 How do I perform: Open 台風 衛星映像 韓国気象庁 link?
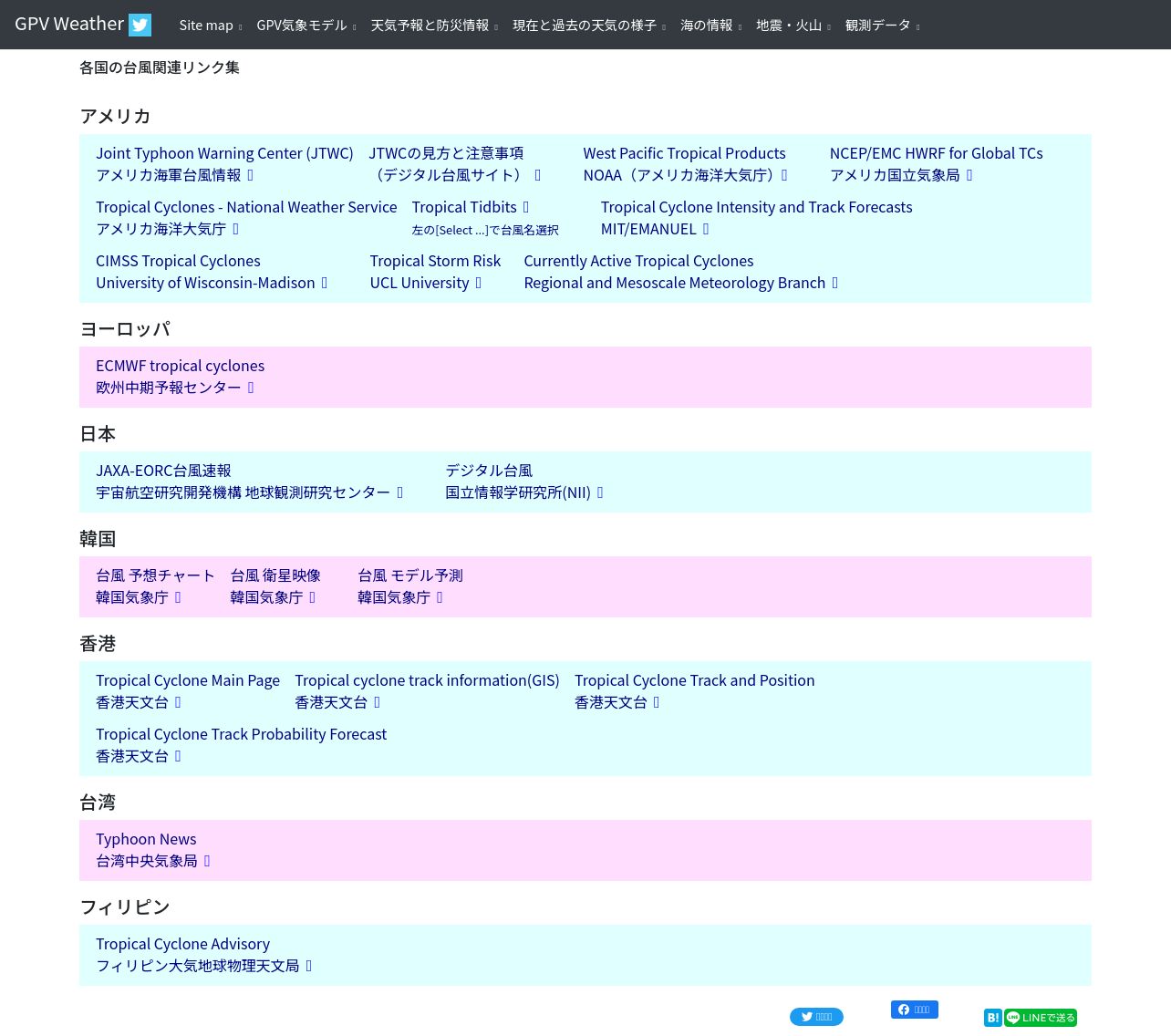275,586
